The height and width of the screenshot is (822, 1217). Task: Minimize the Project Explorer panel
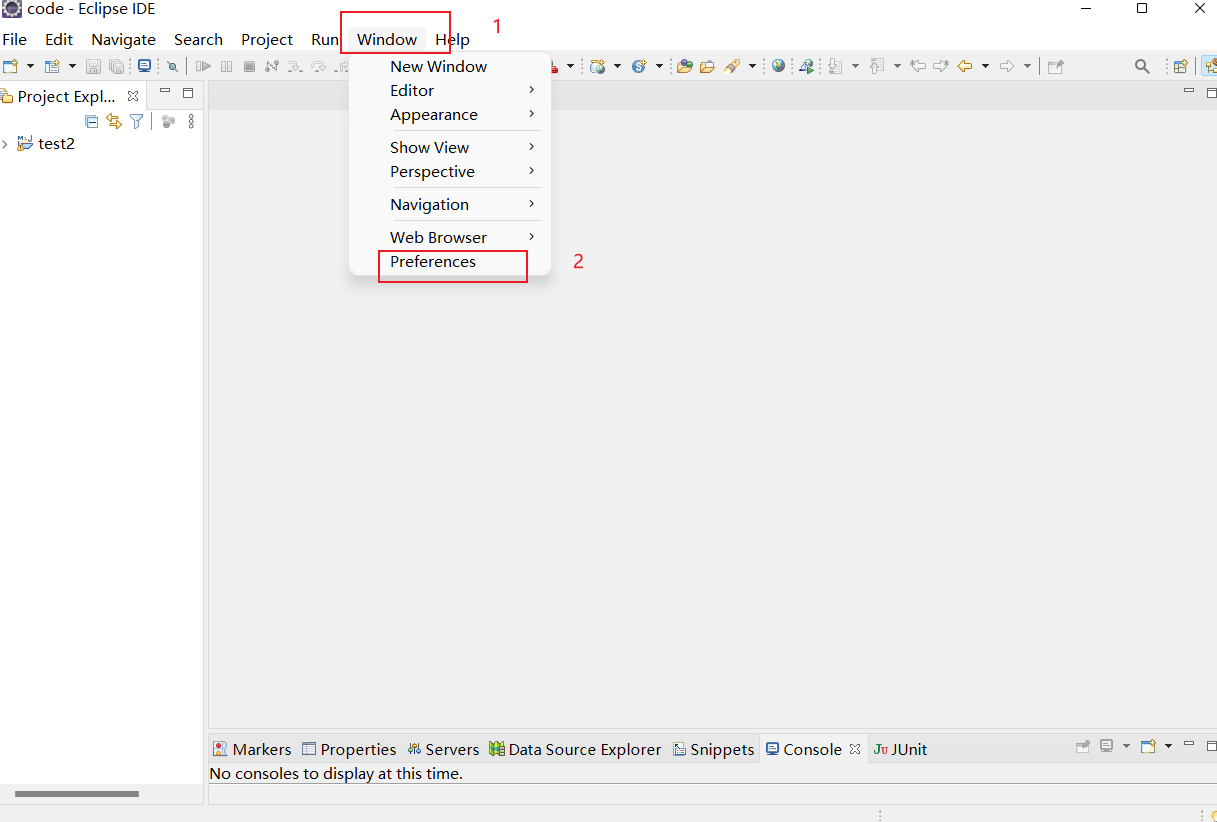[165, 92]
